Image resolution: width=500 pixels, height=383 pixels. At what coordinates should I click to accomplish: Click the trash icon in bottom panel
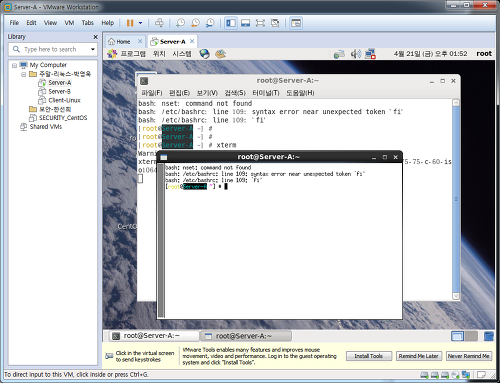tap(489, 336)
